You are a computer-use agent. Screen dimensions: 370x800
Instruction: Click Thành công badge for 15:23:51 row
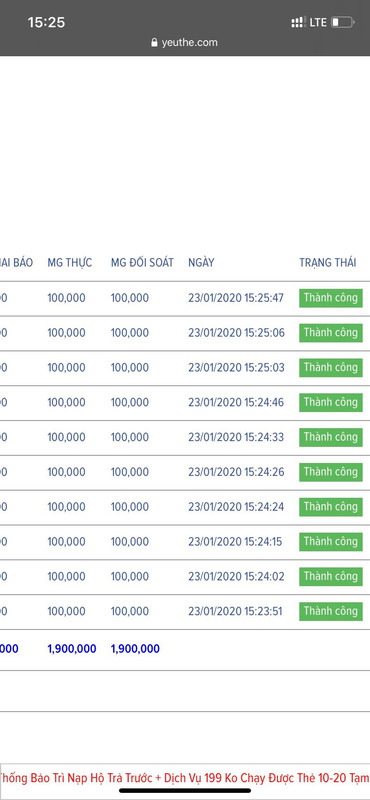[x=331, y=611]
